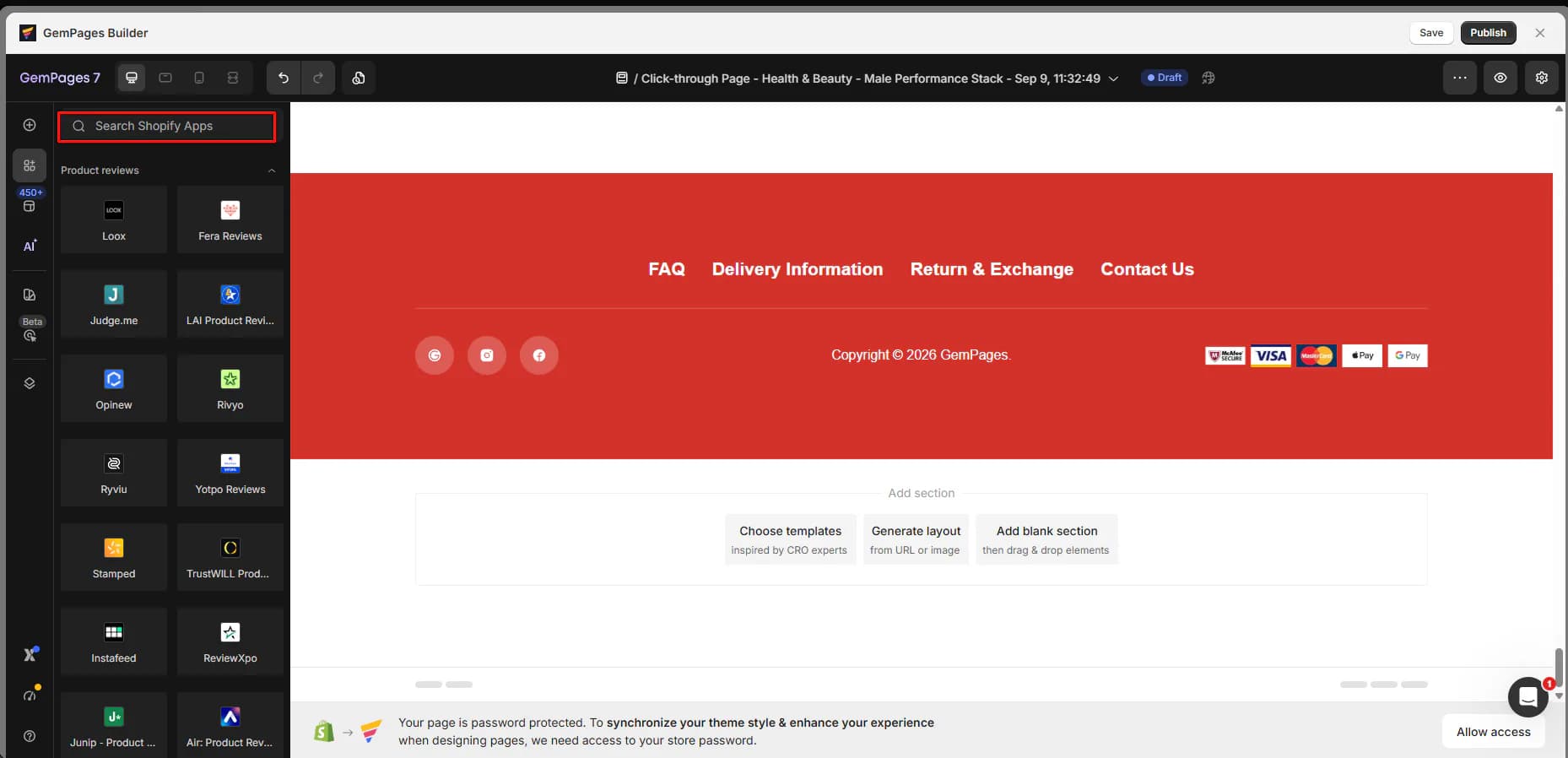
Task: Click Add blank section
Action: [1046, 539]
